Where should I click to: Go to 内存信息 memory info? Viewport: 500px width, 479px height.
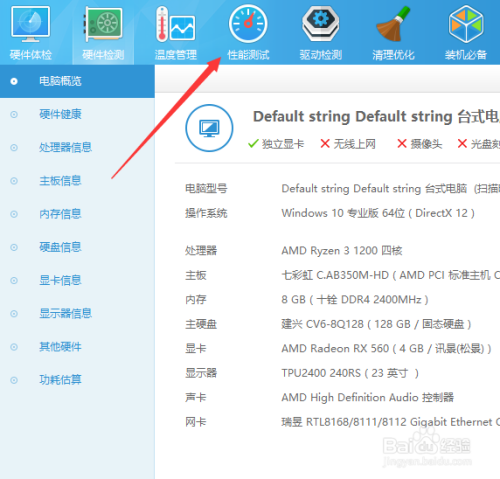pyautogui.click(x=60, y=214)
